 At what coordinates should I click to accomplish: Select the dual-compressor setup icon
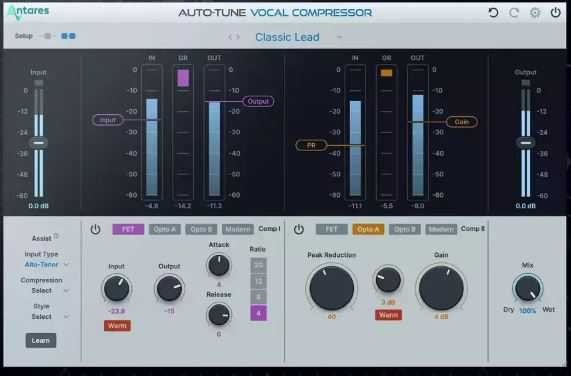tap(68, 36)
